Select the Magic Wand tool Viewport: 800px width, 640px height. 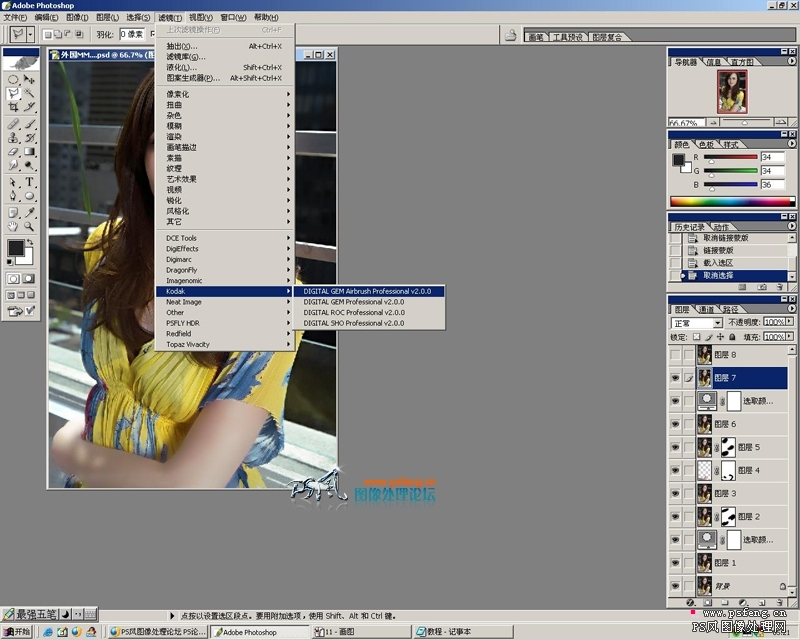point(29,93)
